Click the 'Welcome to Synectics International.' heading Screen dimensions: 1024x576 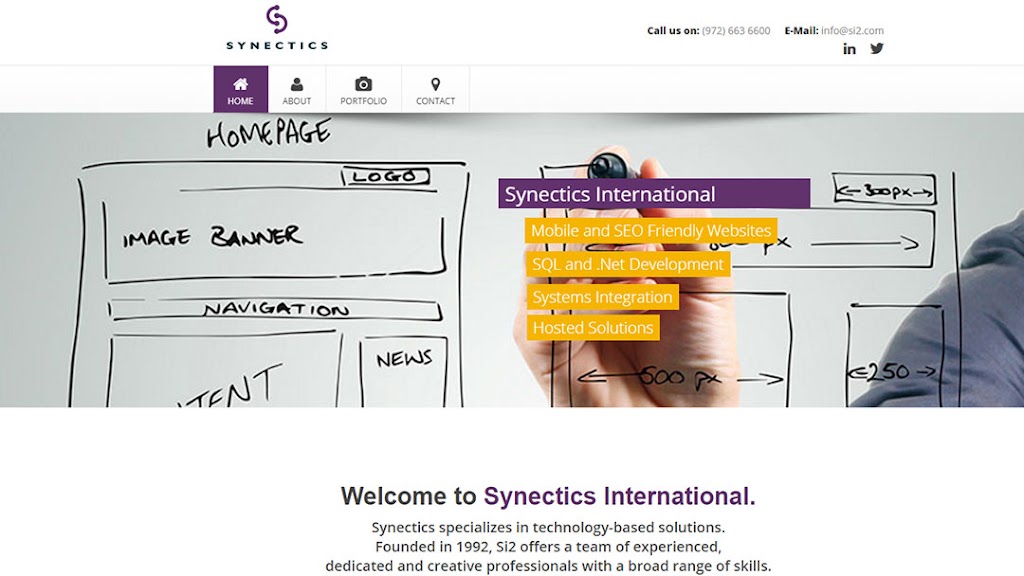[548, 496]
